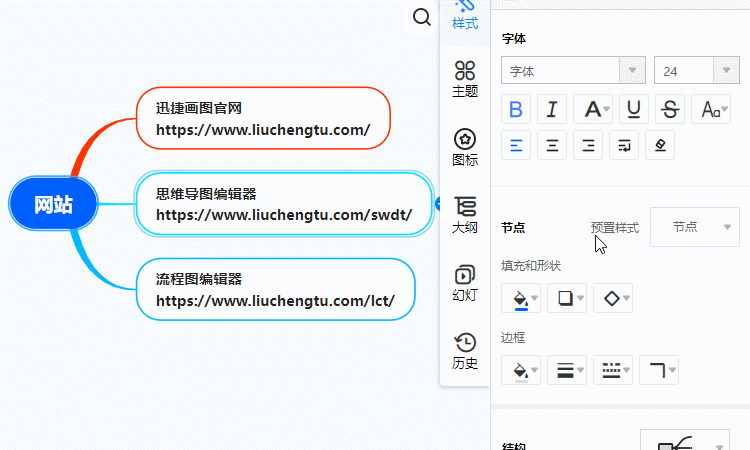
Task: Open the border corner style dropdown
Action: (x=659, y=370)
